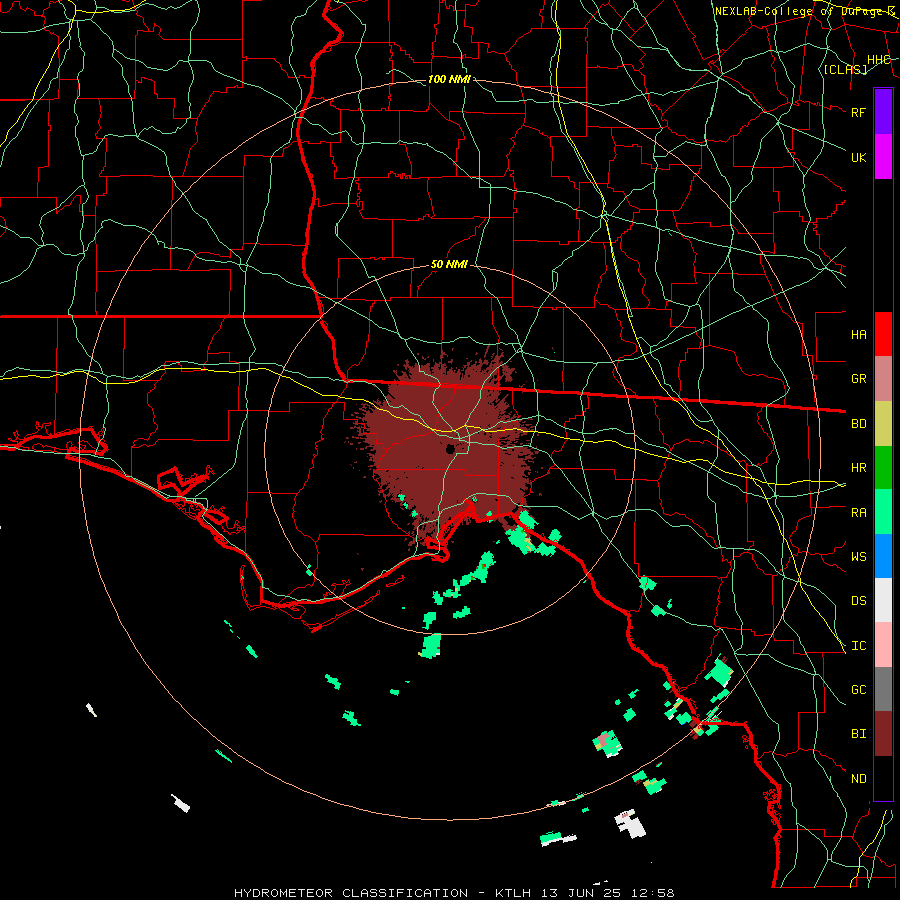900x900 pixels.
Task: Click the UK magenta legend swatch
Action: pyautogui.click(x=883, y=157)
